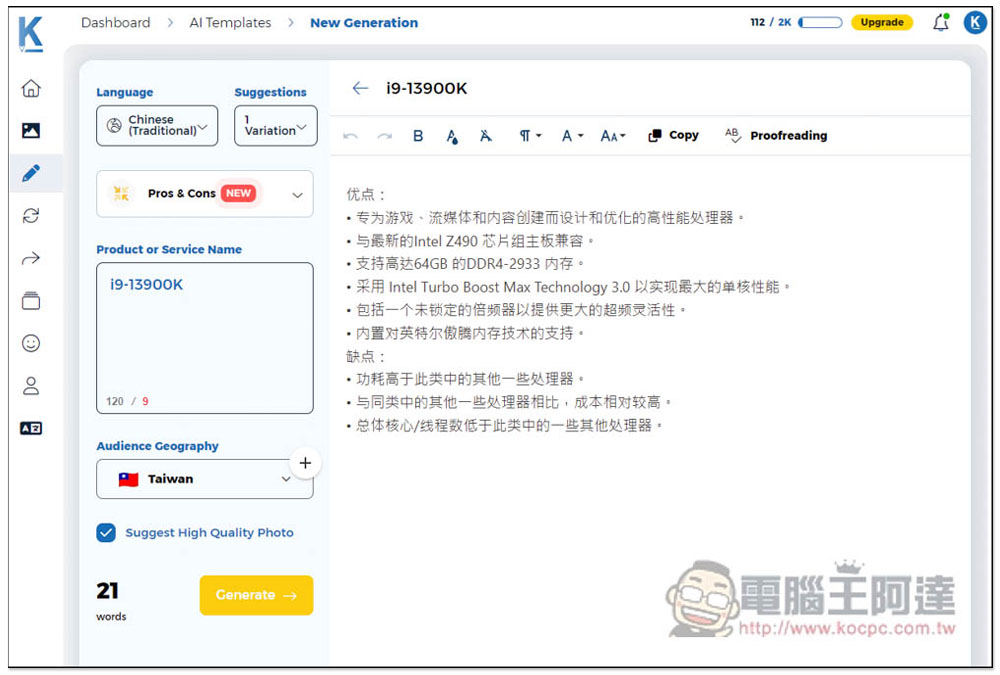The image size is (1000, 675).
Task: Click the undo arrow in editor toolbar
Action: (350, 136)
